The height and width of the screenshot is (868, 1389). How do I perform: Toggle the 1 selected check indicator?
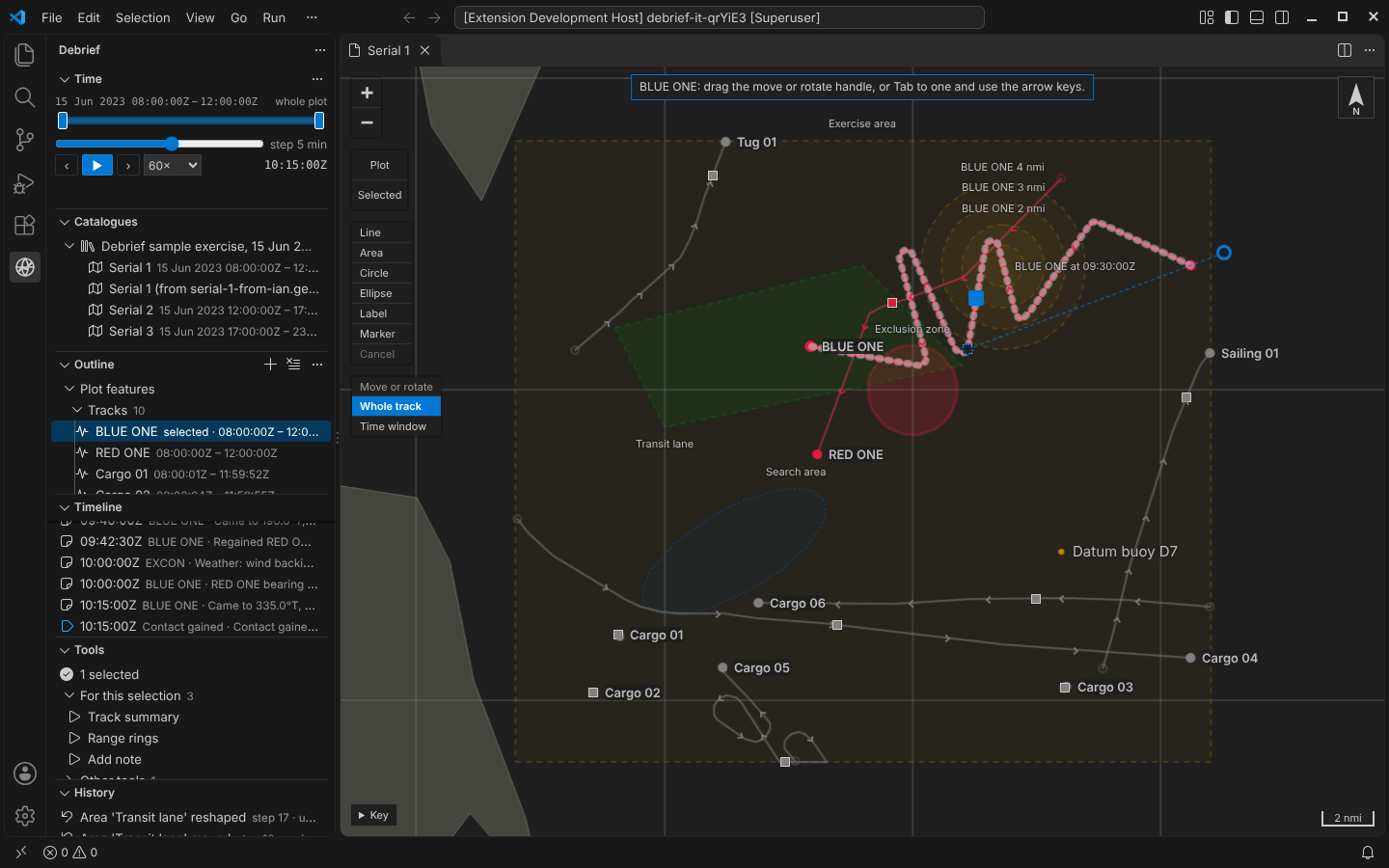click(67, 675)
